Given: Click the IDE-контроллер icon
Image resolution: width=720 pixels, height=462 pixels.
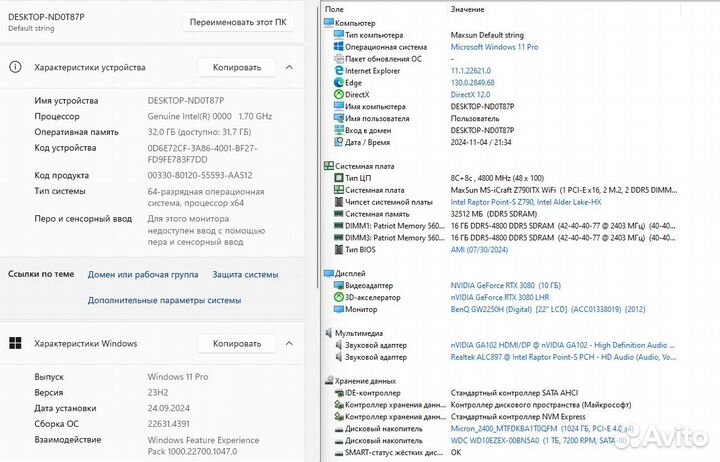Looking at the screenshot, I should [x=339, y=393].
